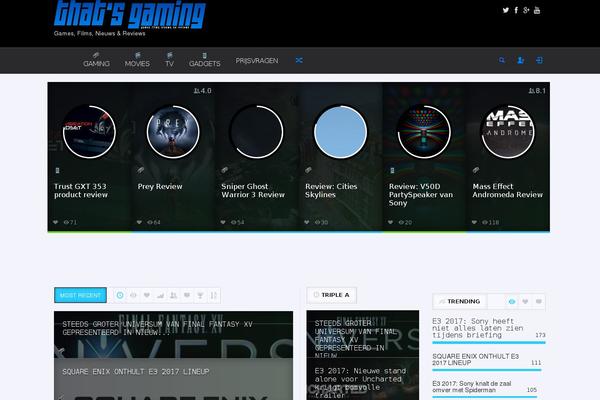600x400 pixels.
Task: Sort posts by rating bar-chart icon
Action: pos(160,295)
